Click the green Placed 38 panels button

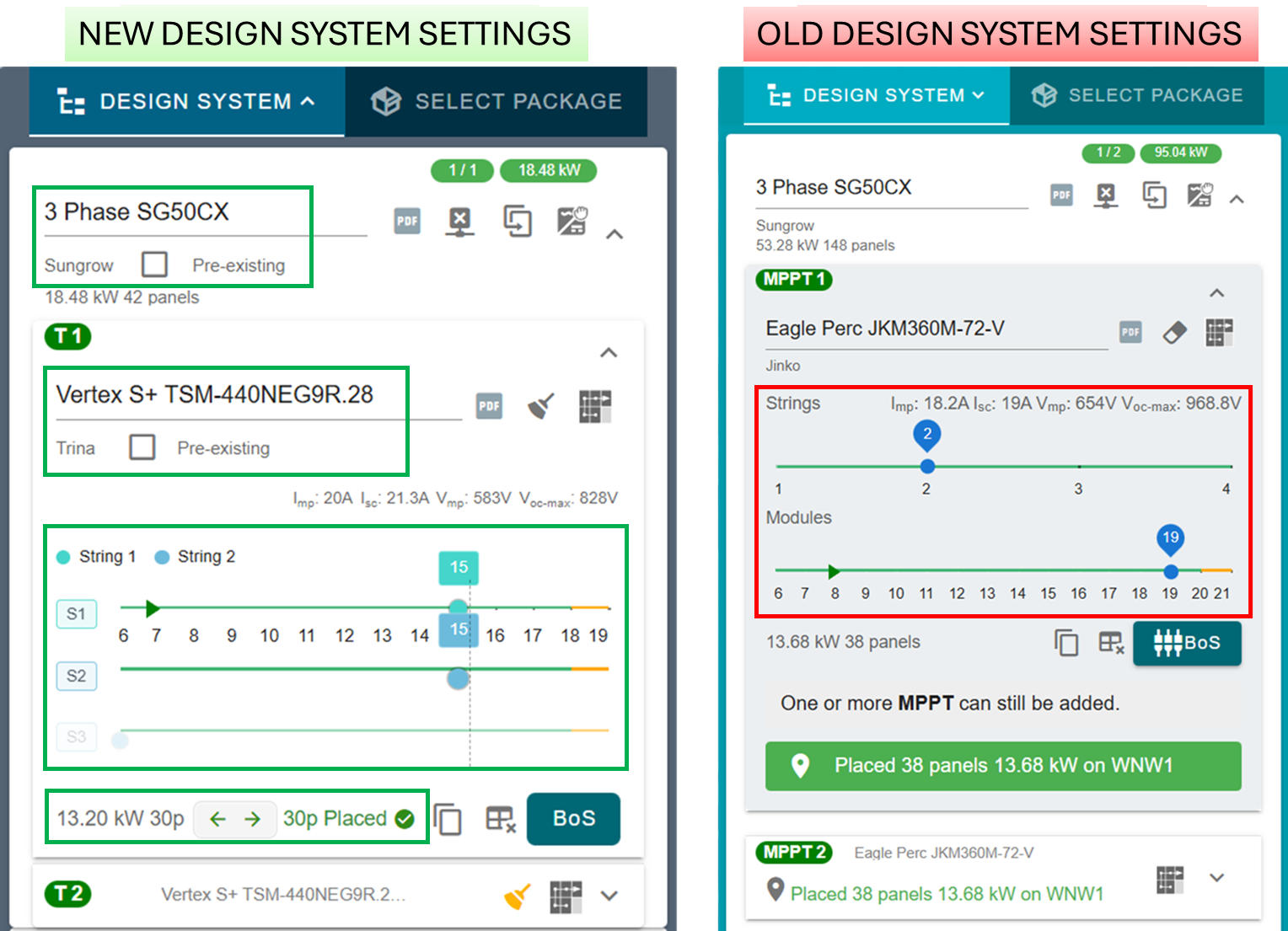click(x=1003, y=766)
